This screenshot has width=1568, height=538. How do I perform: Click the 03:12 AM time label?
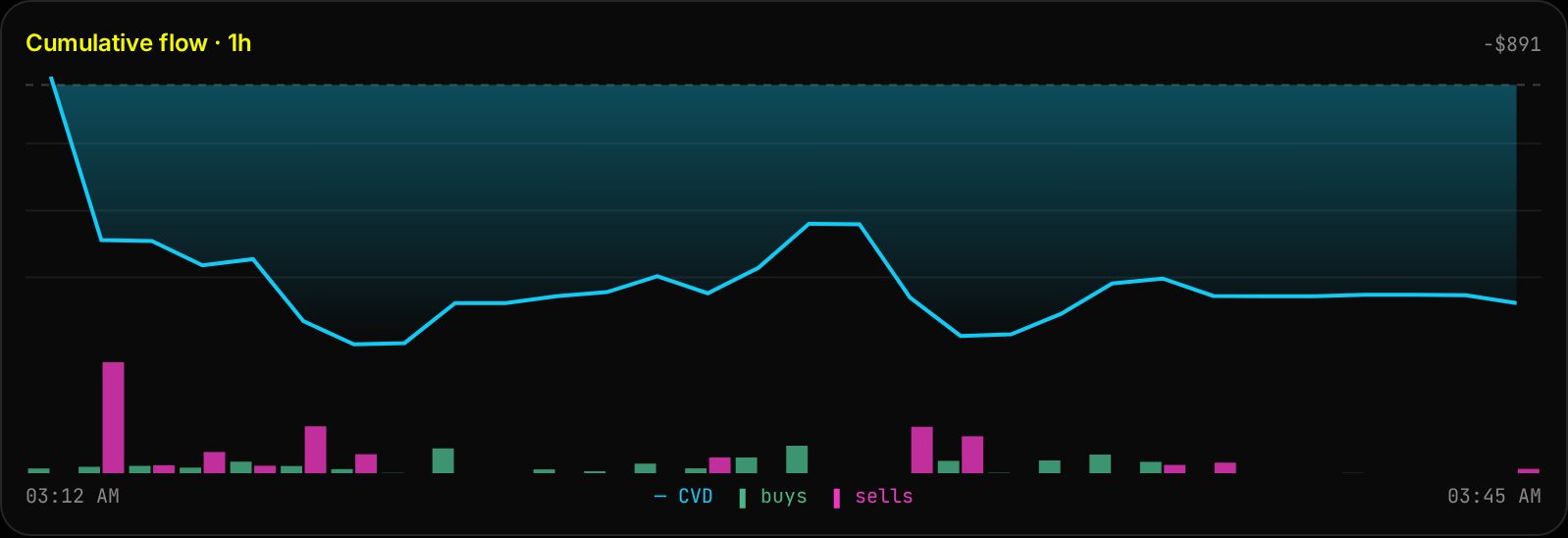(73, 497)
